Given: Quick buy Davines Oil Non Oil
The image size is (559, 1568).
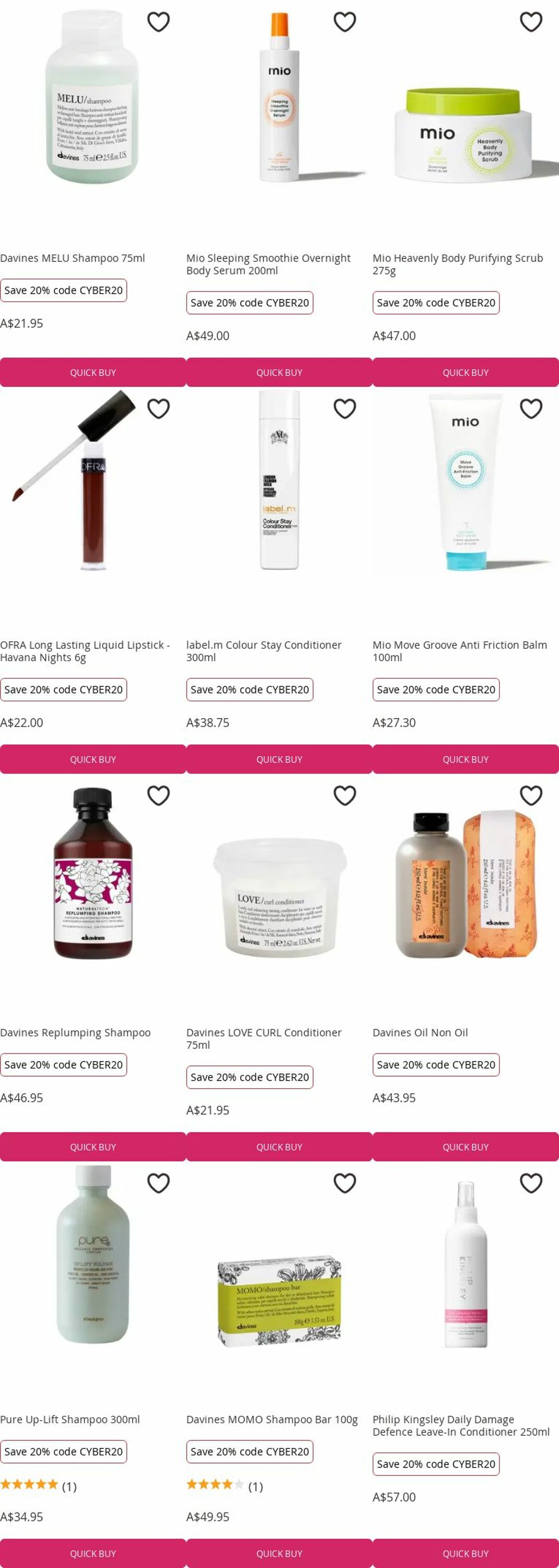Looking at the screenshot, I should (466, 1147).
